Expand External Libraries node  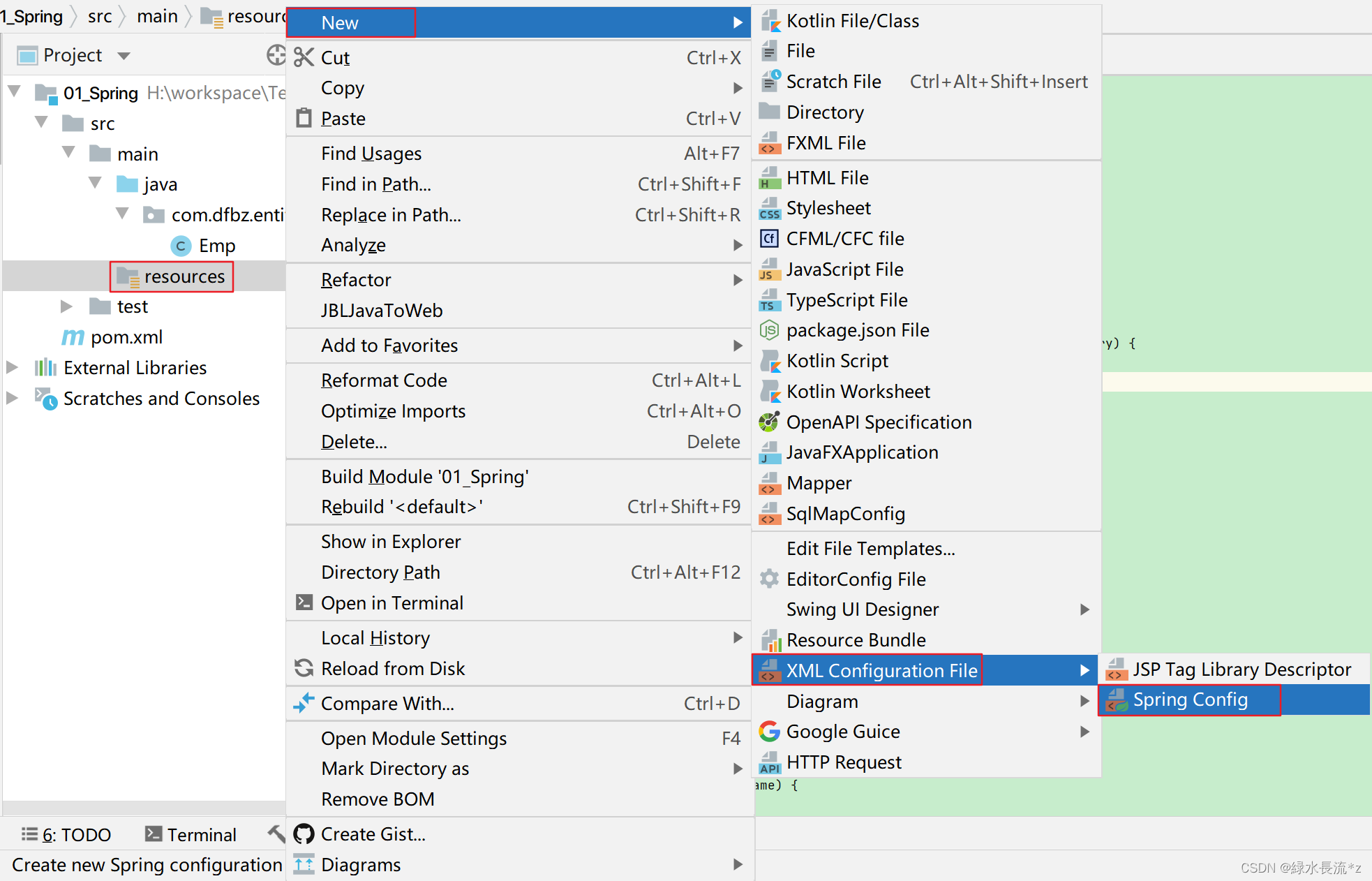pos(13,367)
